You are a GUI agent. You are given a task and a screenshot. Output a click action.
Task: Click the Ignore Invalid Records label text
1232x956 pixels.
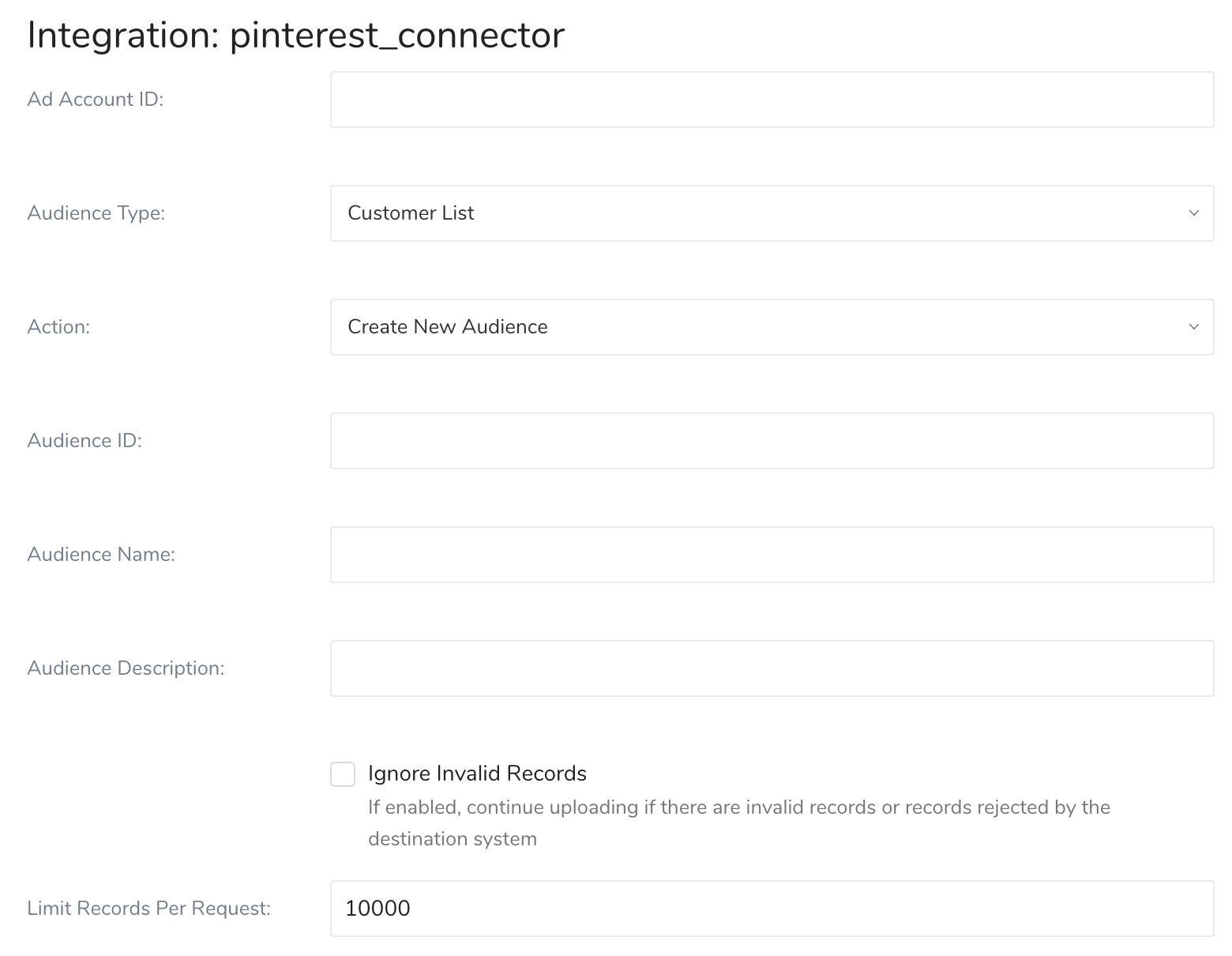click(x=477, y=773)
